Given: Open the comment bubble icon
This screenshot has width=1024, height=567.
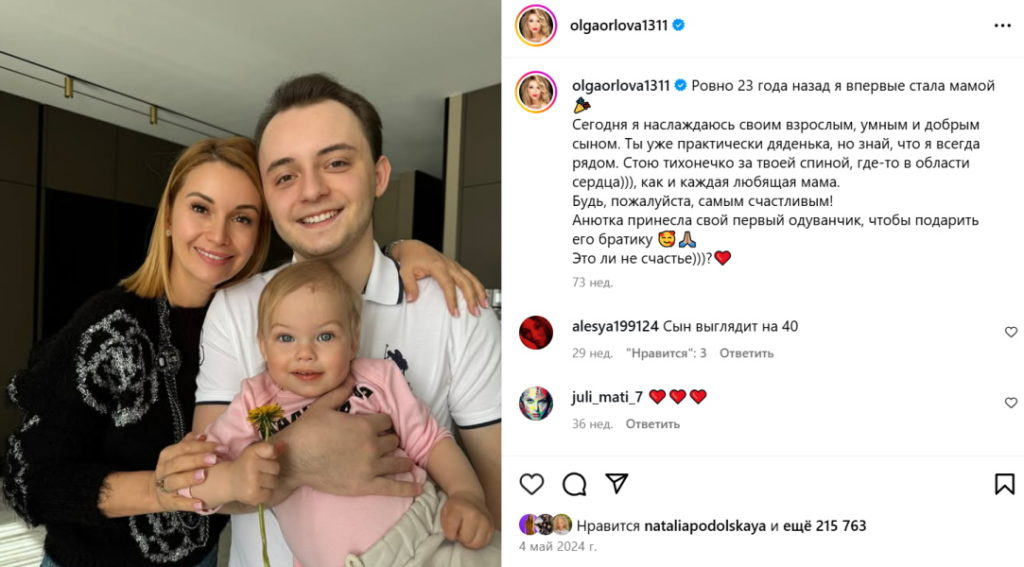Looking at the screenshot, I should [574, 484].
